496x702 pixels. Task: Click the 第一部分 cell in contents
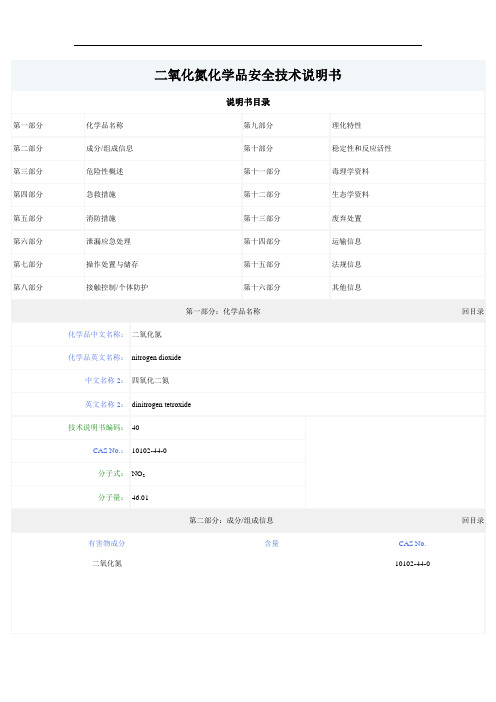[x=28, y=125]
